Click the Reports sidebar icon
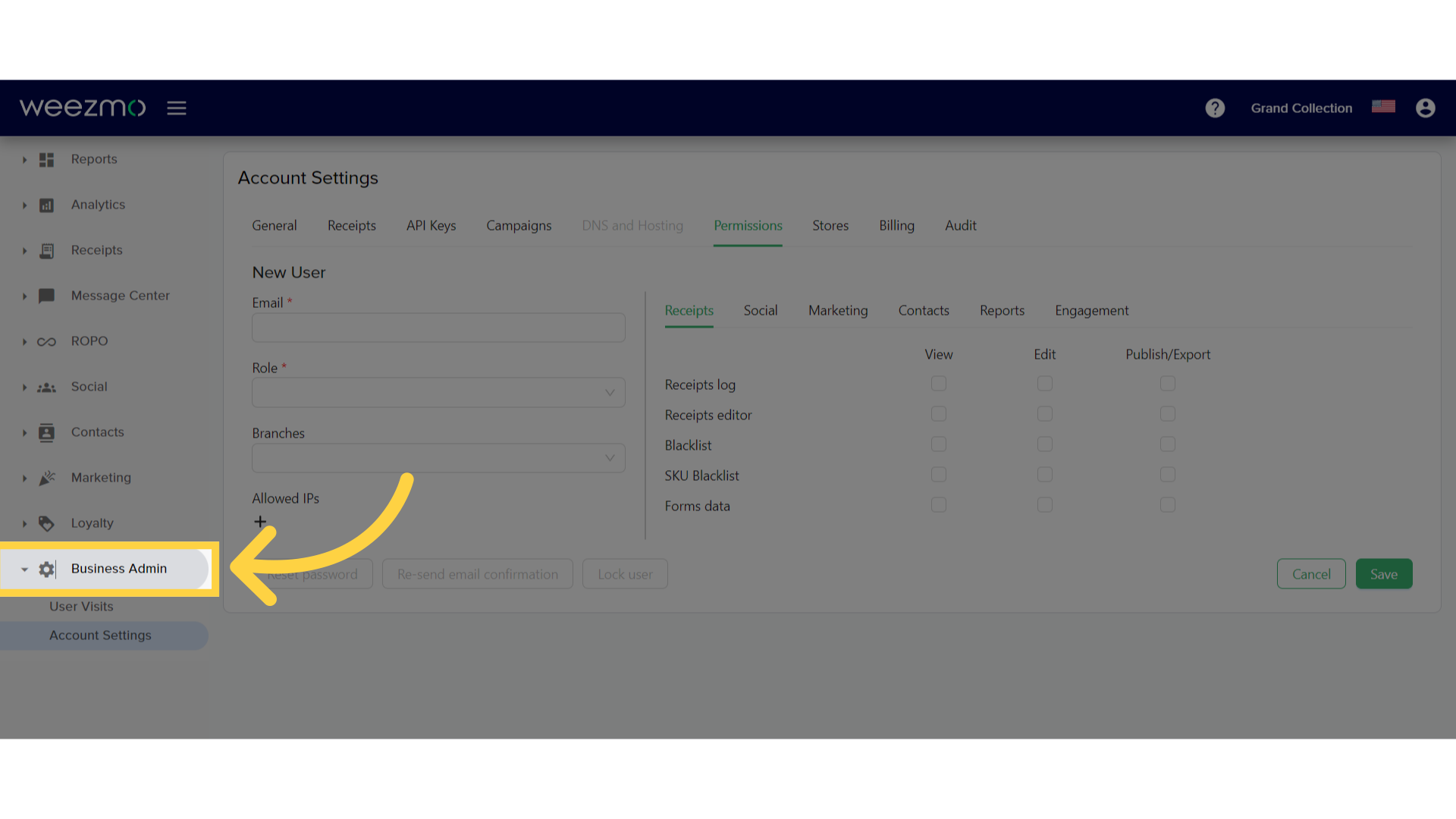The image size is (1456, 819). point(46,159)
